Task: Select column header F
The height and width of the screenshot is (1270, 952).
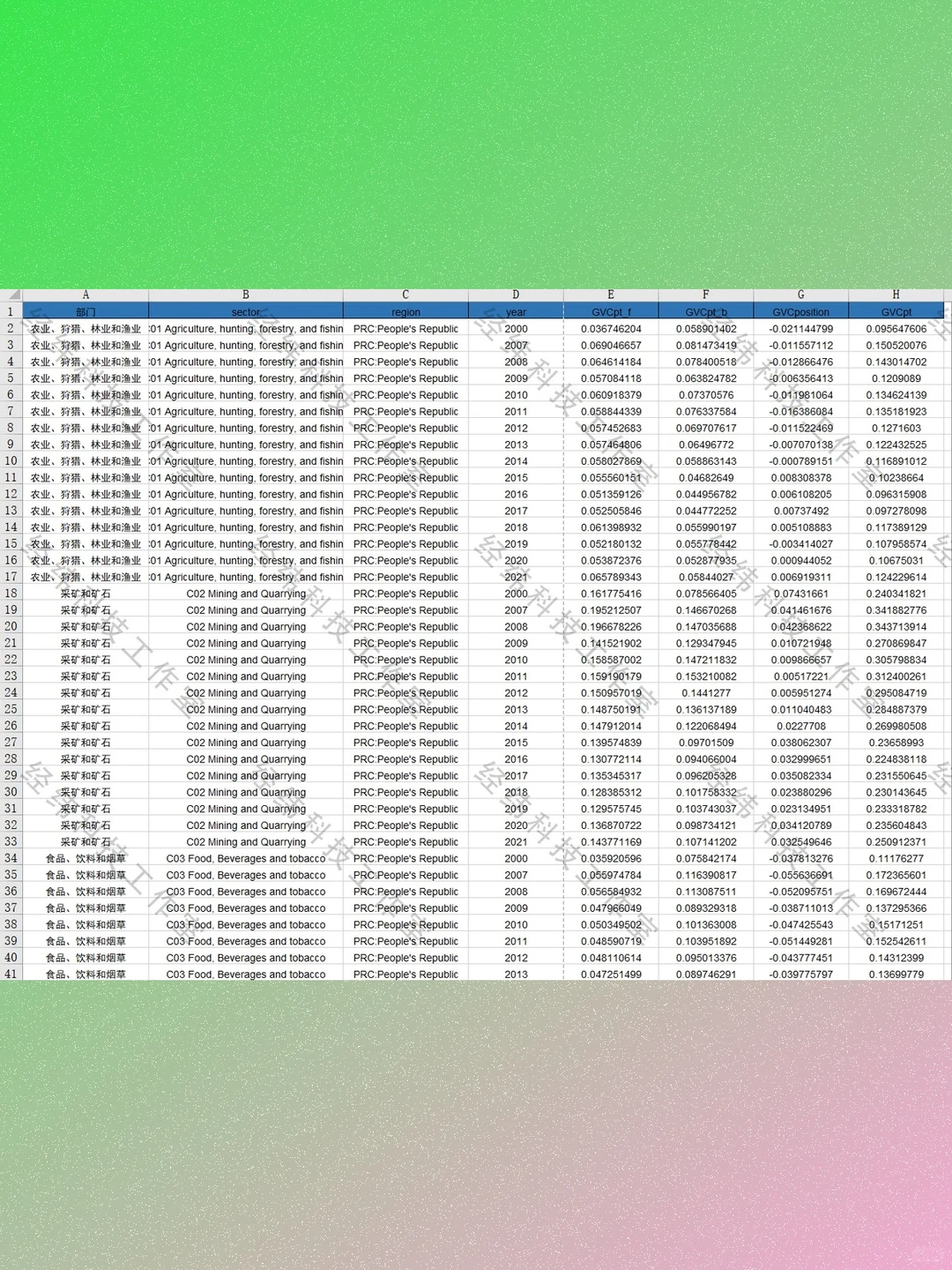Action: pos(706,295)
